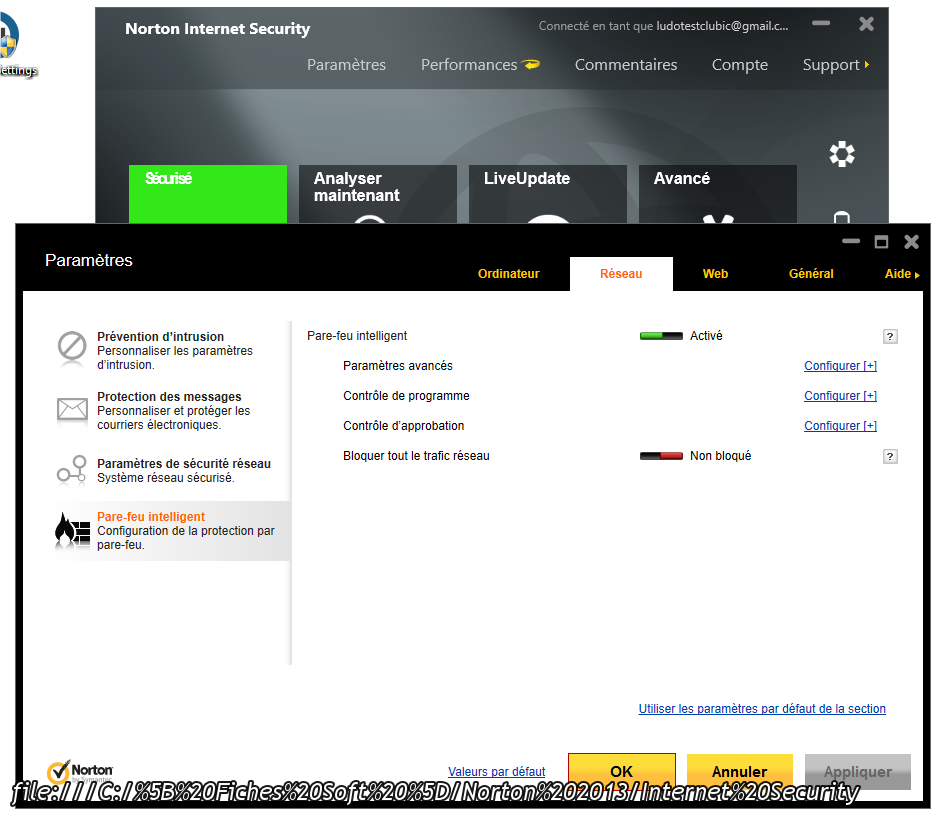Click the Avancé tile
Image resolution: width=942 pixels, height=820 pixels.
coord(718,194)
